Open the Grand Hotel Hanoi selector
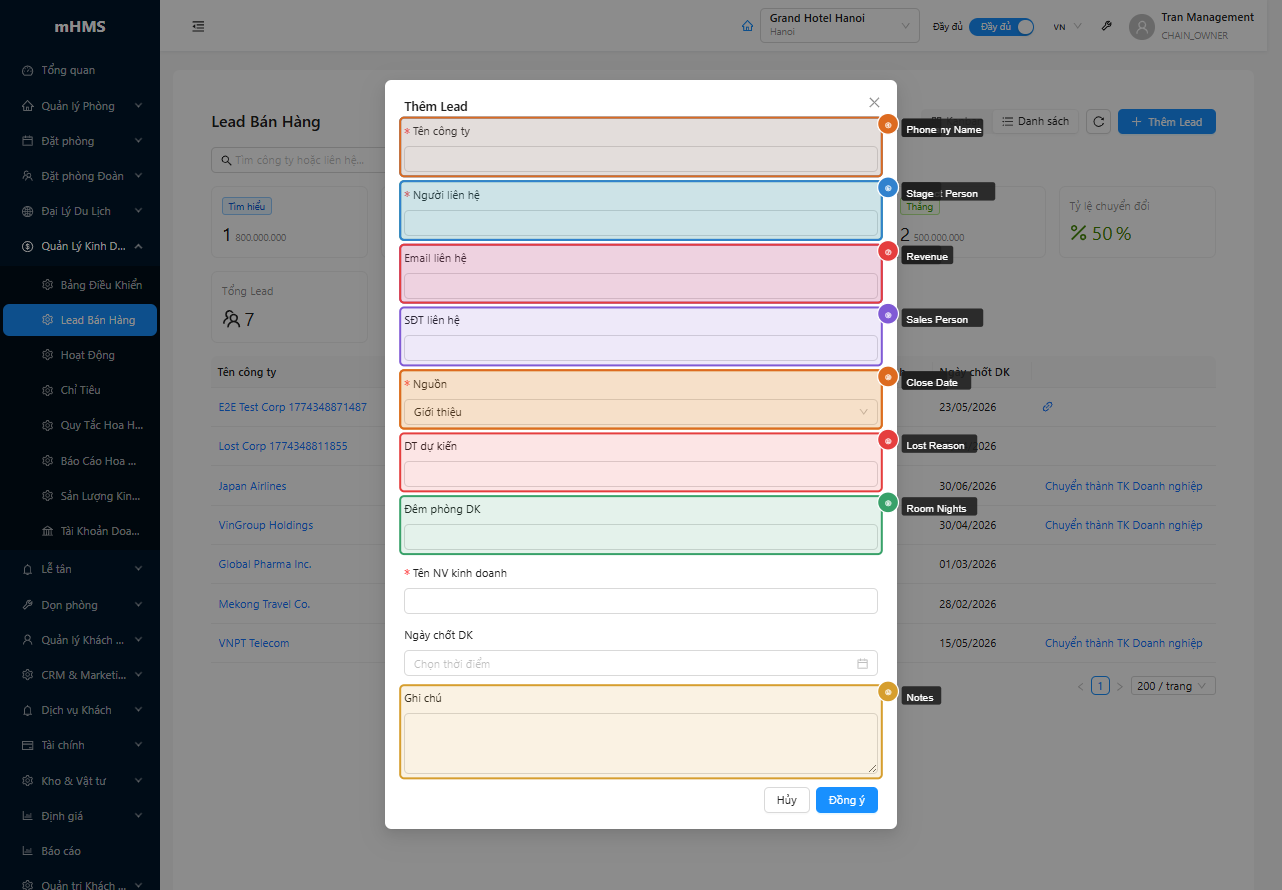 tap(839, 26)
